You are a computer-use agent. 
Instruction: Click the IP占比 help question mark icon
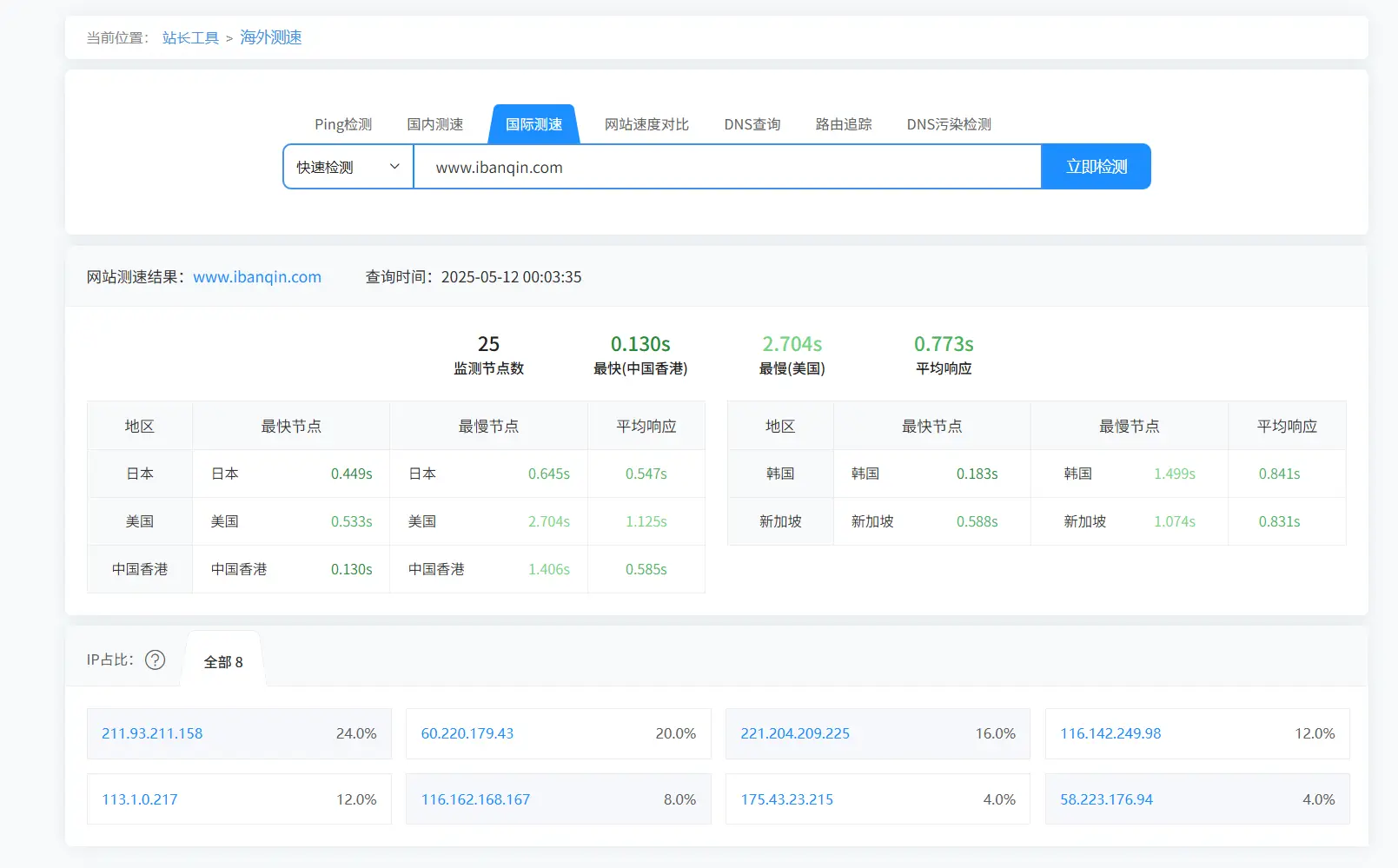click(x=155, y=660)
